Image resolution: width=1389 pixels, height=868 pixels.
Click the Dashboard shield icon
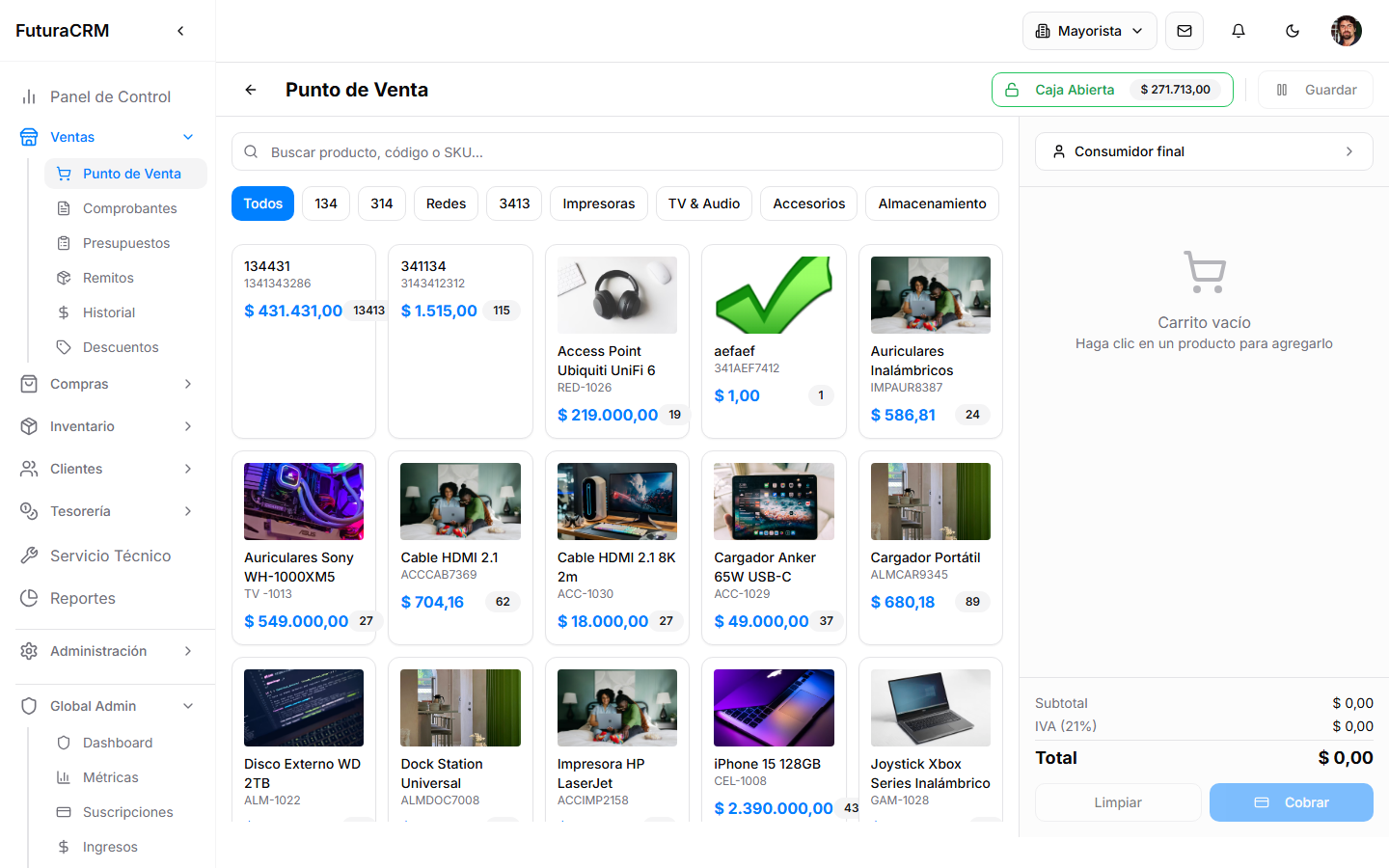pos(64,743)
